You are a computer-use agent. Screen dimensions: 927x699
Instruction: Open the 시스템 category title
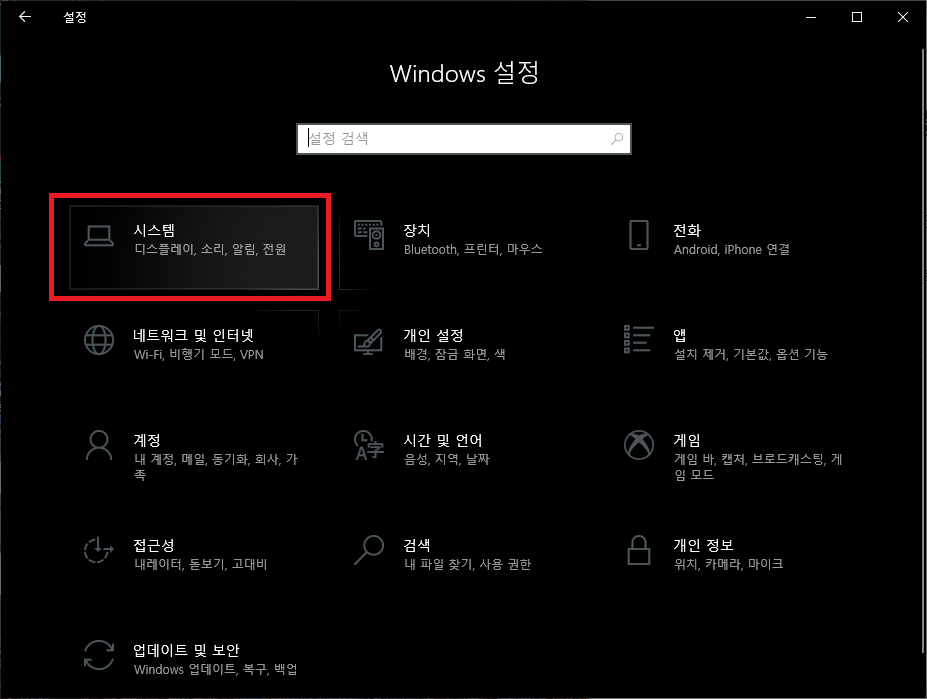(154, 230)
